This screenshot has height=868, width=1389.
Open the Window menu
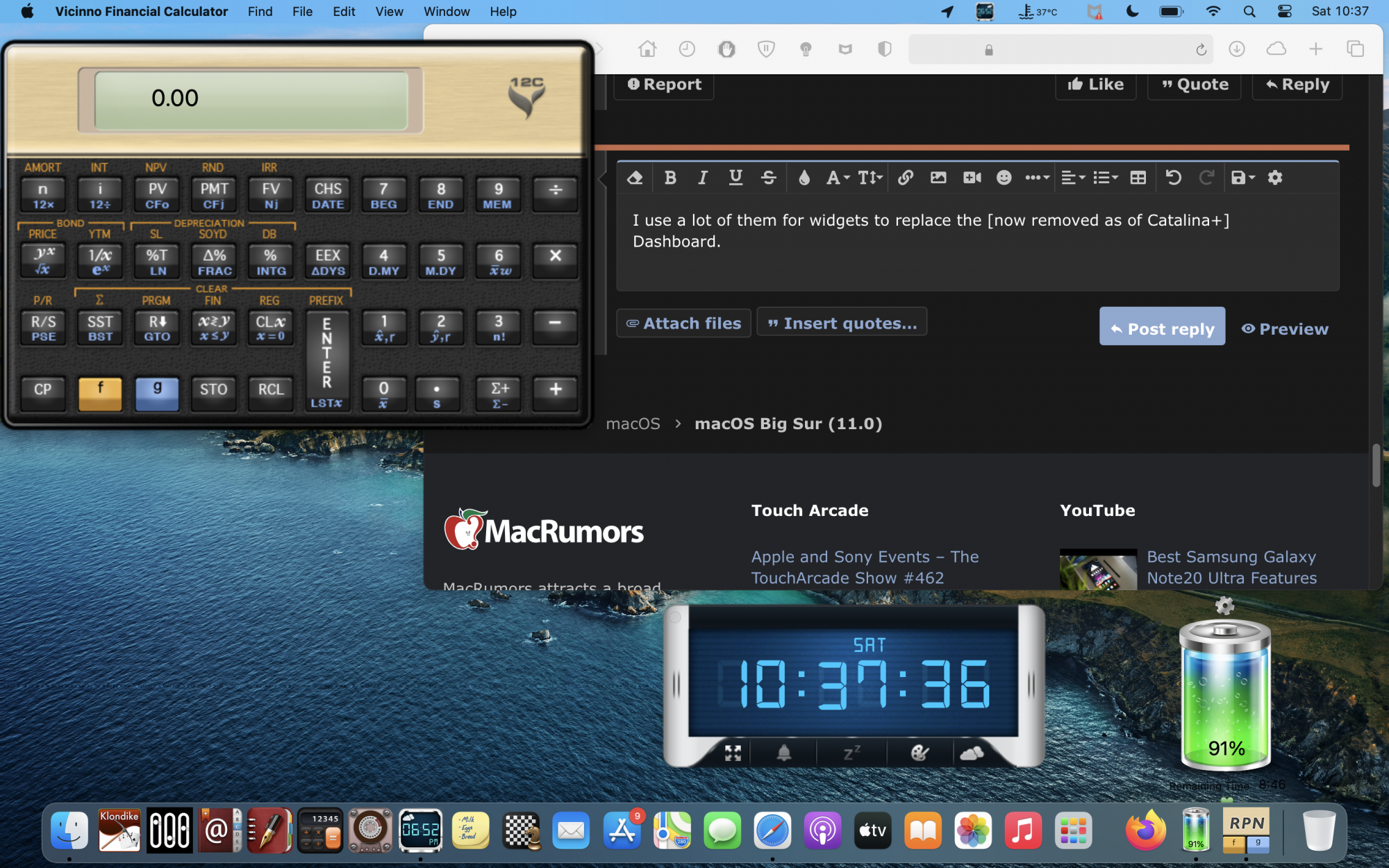pos(447,11)
